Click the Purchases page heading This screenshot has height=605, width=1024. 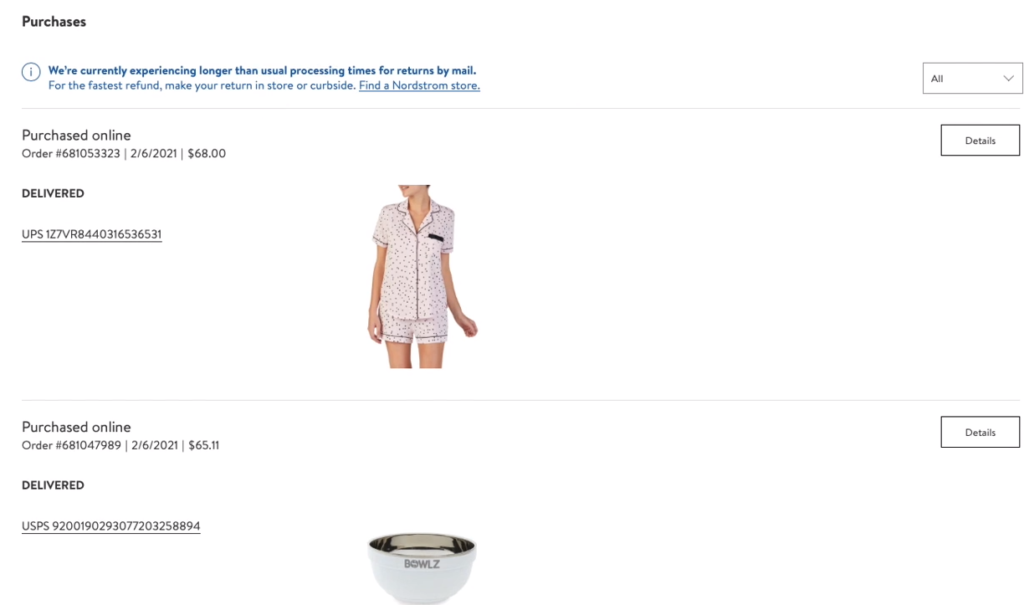pyautogui.click(x=54, y=22)
